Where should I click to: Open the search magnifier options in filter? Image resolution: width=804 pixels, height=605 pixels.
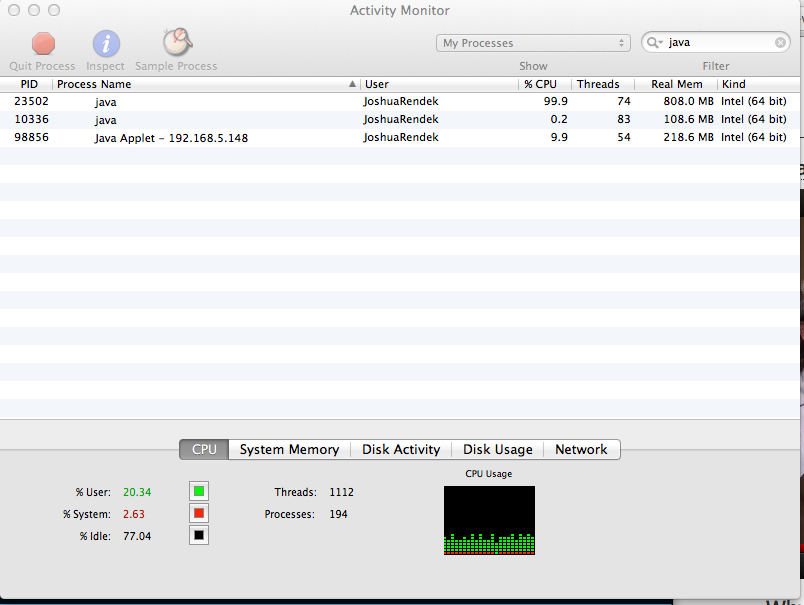655,43
